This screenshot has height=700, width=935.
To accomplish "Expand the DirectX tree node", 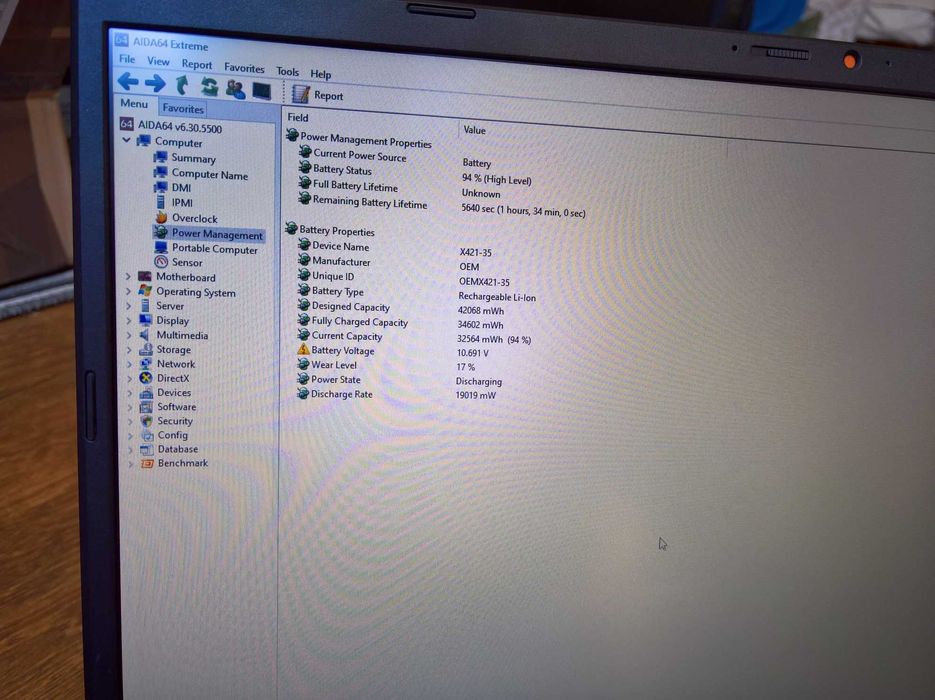I will [129, 378].
